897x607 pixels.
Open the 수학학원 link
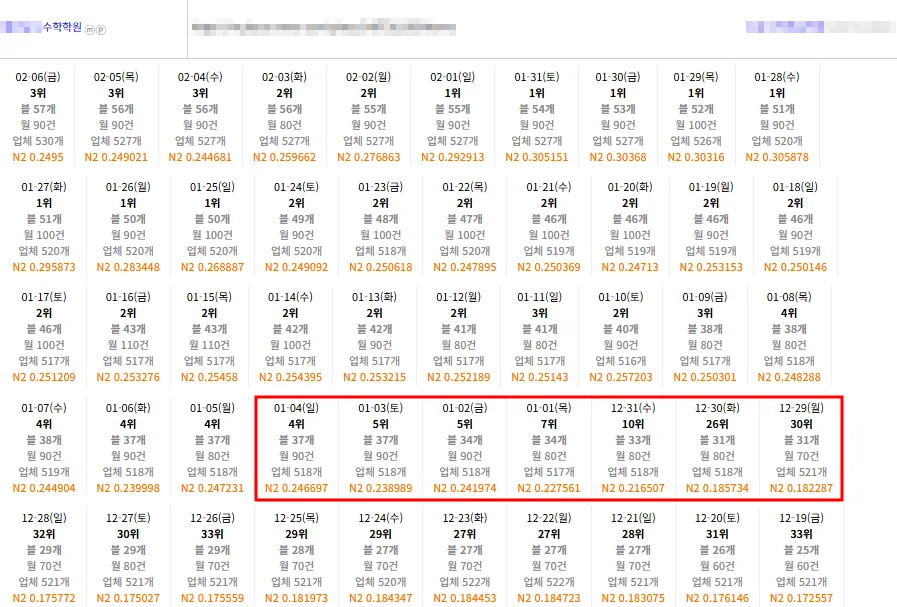tap(62, 27)
